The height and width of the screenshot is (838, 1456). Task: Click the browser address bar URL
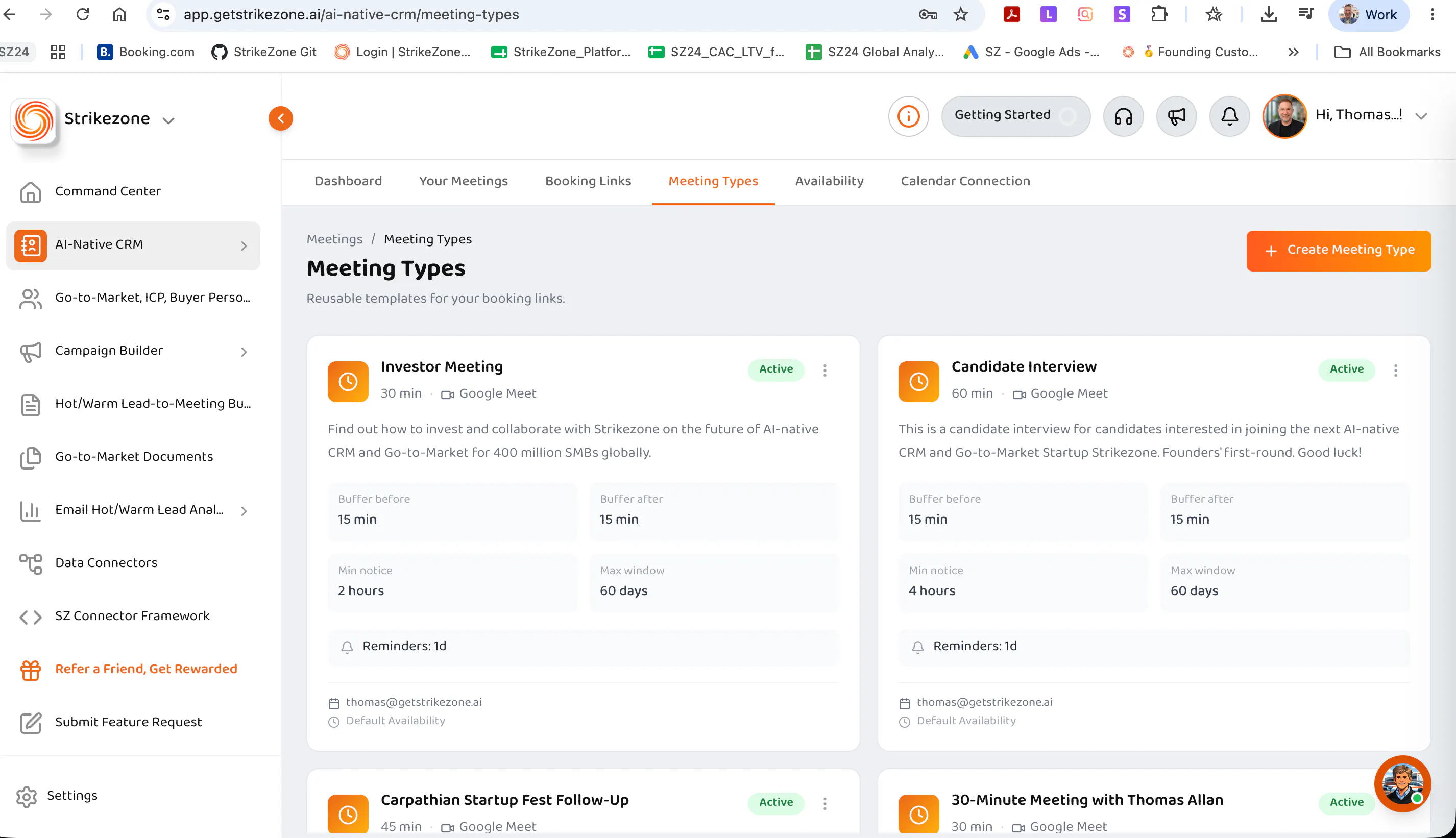(x=351, y=14)
